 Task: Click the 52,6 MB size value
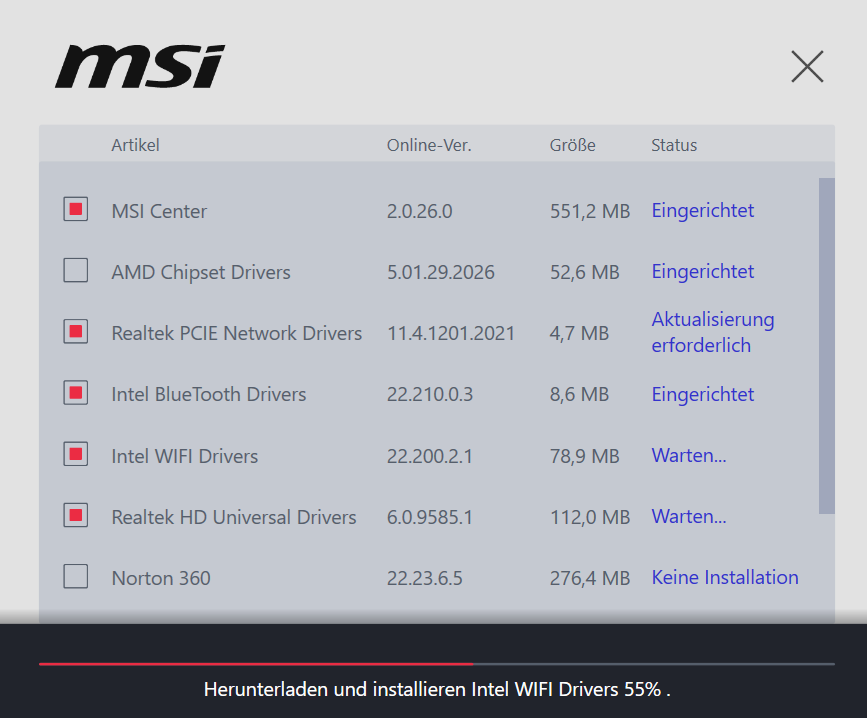pos(584,272)
